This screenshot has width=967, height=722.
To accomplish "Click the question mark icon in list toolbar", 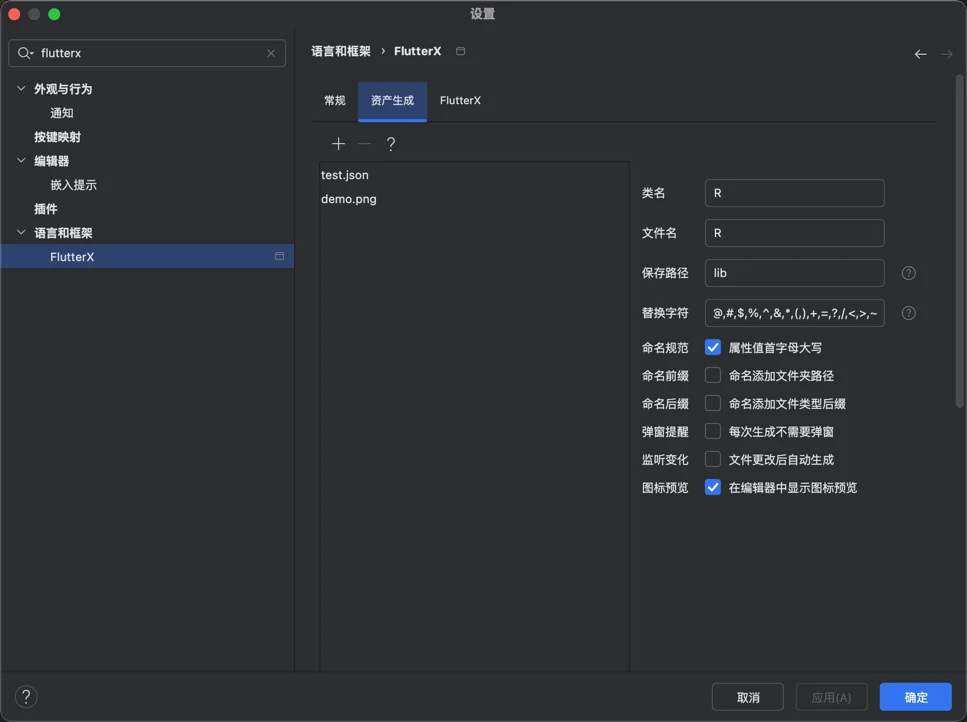I will tap(391, 144).
